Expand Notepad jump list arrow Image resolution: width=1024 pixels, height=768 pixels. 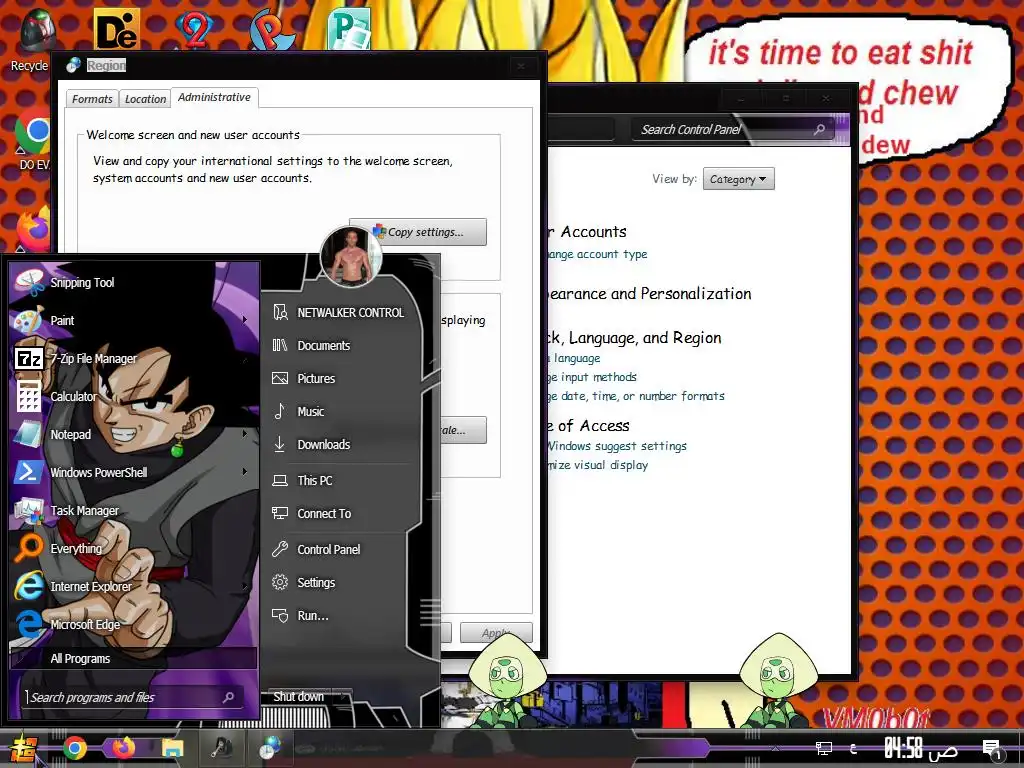(x=245, y=434)
